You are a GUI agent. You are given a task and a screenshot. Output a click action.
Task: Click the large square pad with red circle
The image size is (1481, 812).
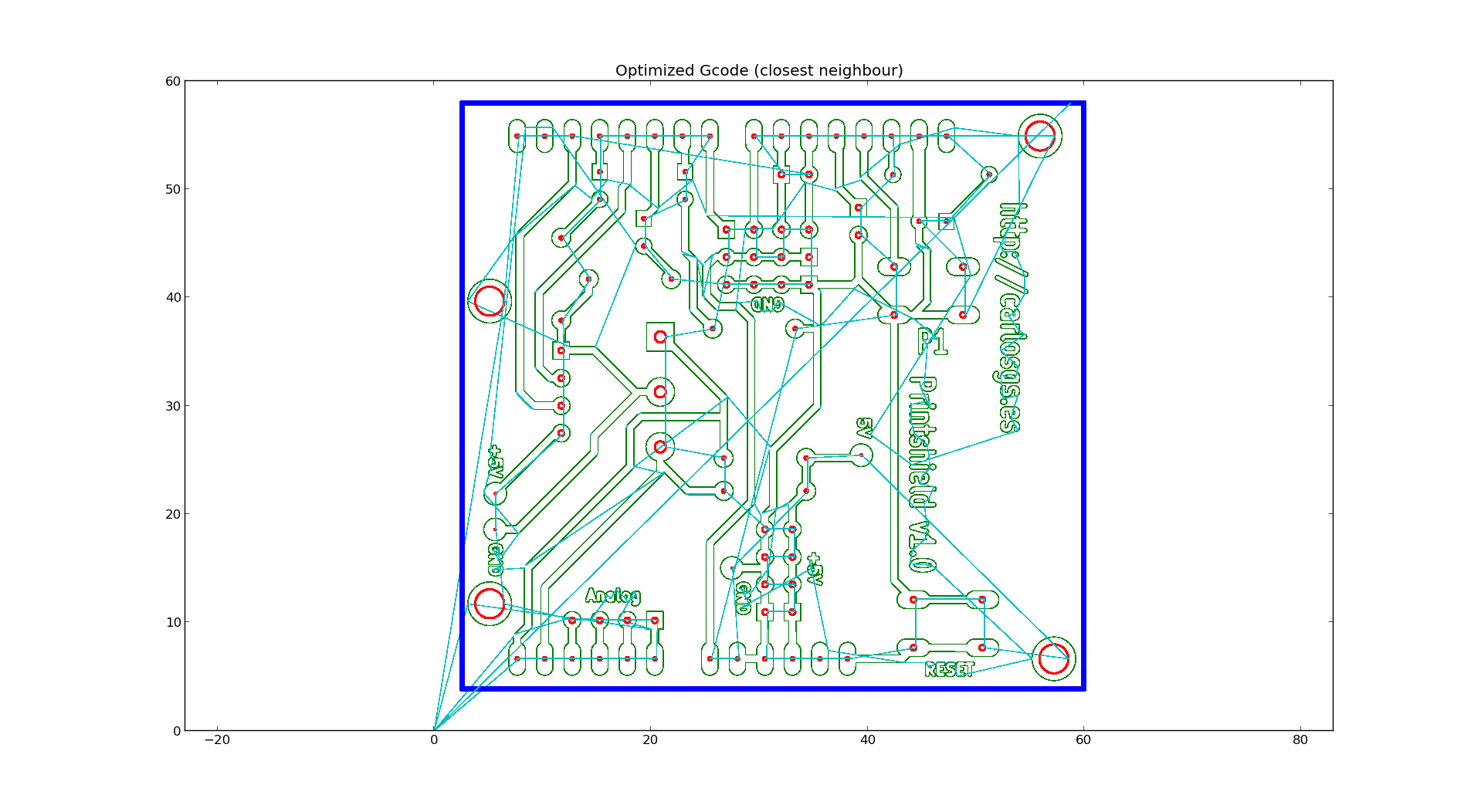pos(660,337)
